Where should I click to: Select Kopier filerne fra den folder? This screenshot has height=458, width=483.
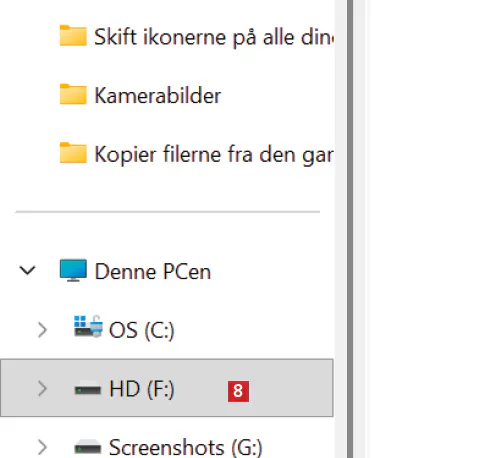pyautogui.click(x=214, y=155)
